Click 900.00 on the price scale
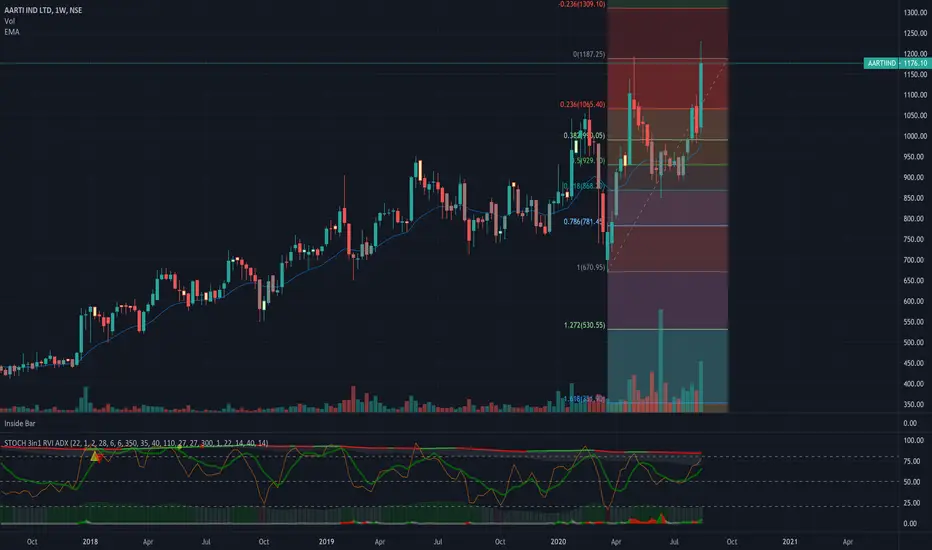This screenshot has width=932, height=550. click(x=915, y=178)
